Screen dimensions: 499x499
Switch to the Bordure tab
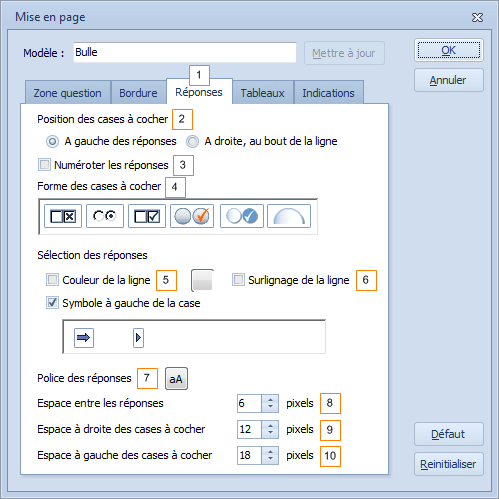coord(138,93)
